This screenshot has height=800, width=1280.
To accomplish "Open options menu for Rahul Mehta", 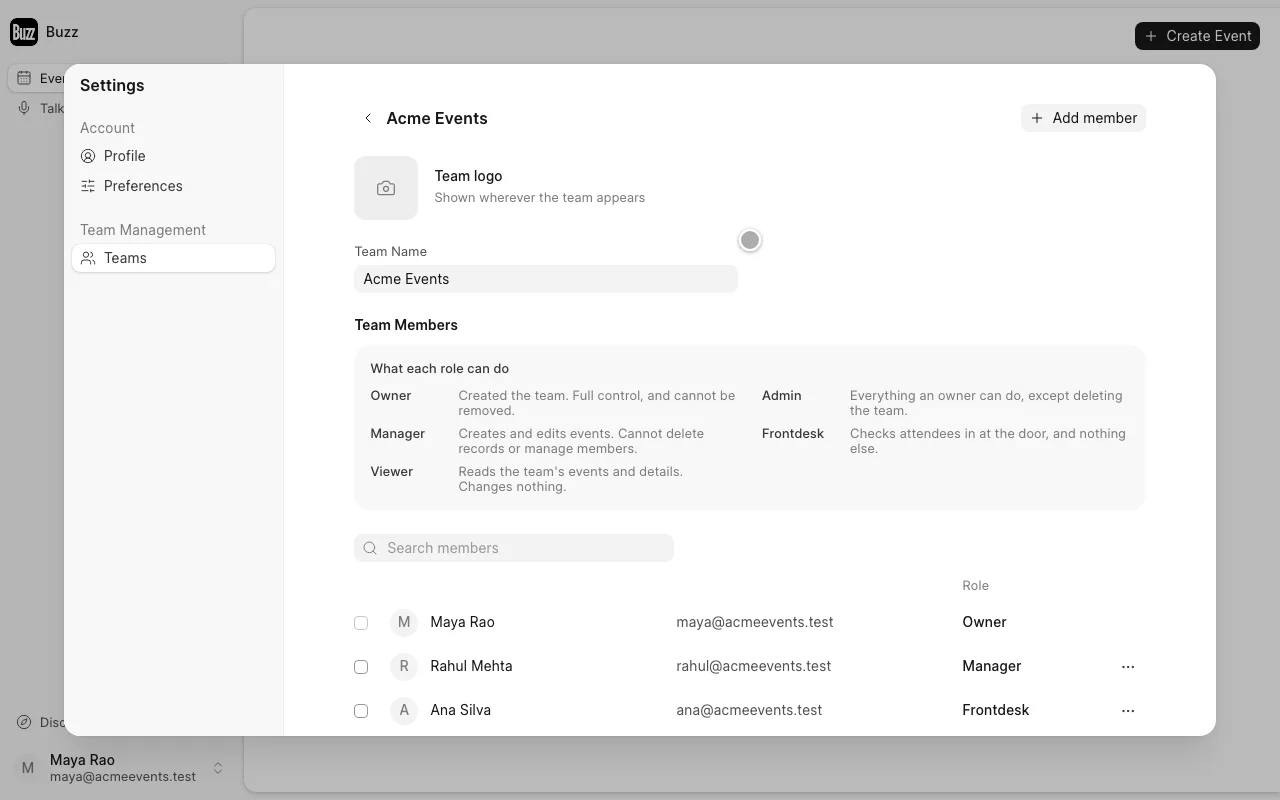I will point(1128,666).
